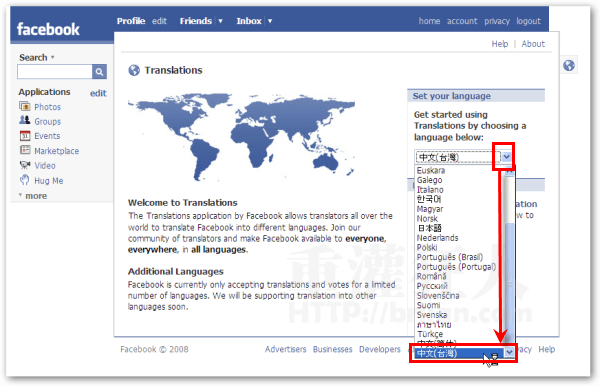The height and width of the screenshot is (386, 600).
Task: Open the Profile tab
Action: (x=131, y=21)
